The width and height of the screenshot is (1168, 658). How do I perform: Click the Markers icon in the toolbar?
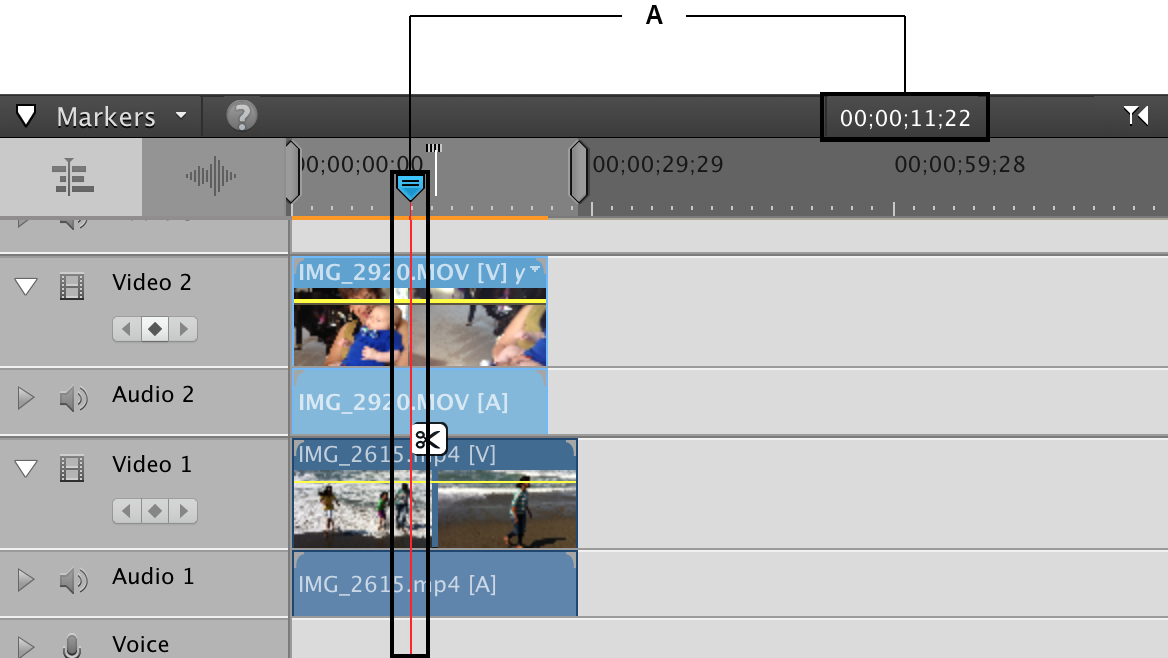point(26,116)
